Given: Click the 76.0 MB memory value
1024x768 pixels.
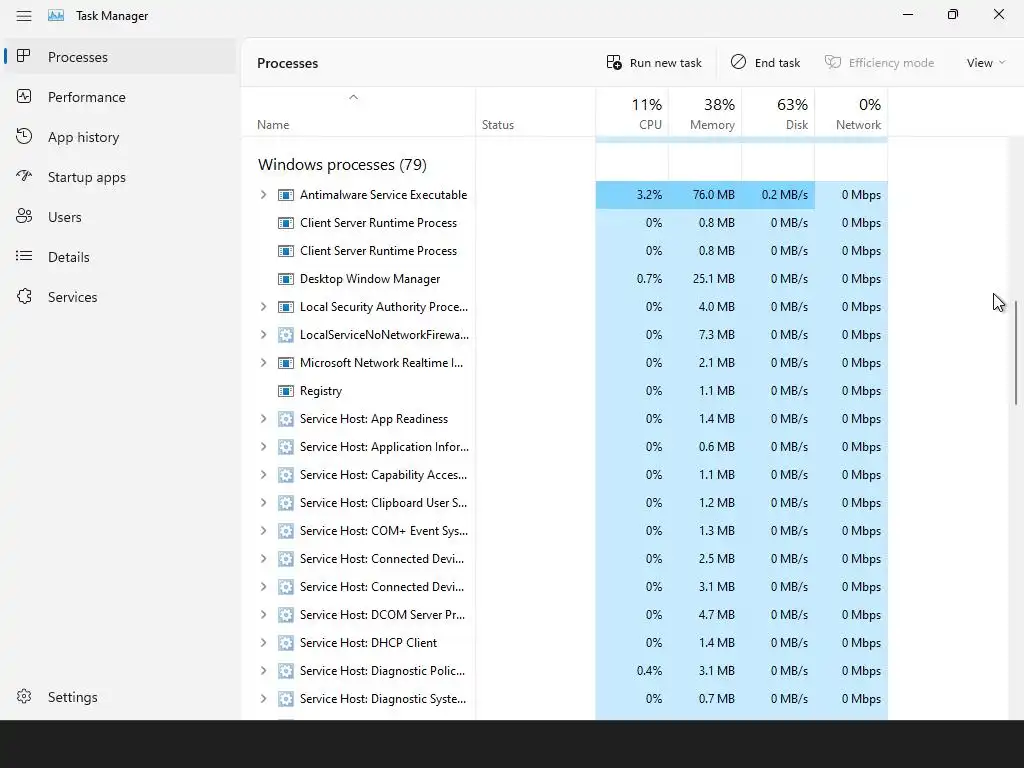Looking at the screenshot, I should [x=713, y=195].
